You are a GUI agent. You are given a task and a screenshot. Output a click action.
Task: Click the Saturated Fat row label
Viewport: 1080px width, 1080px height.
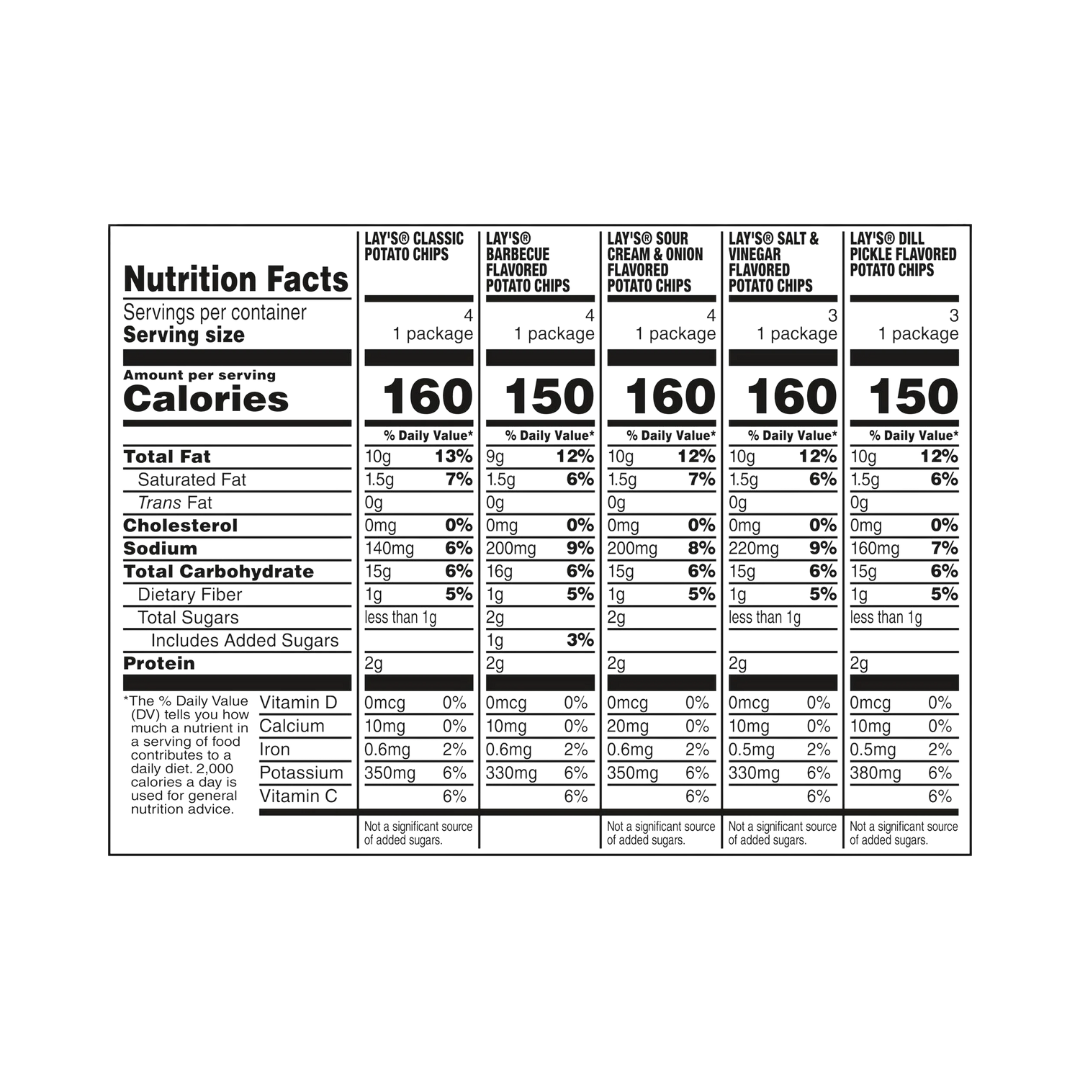pos(191,479)
